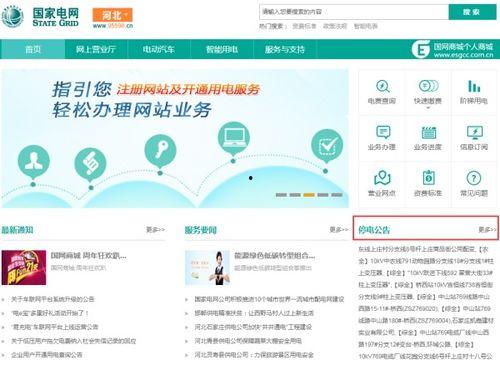Open 更多>> beside 最新通知

tap(155, 229)
